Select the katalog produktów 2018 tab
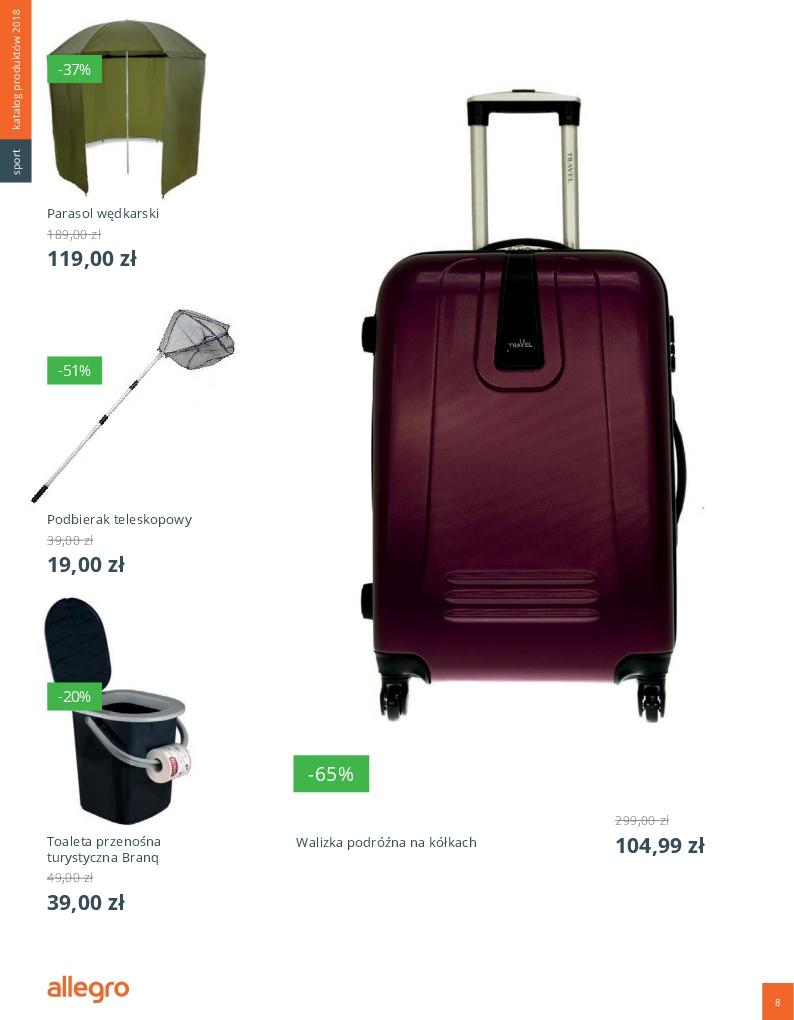This screenshot has height=1020, width=794. click(16, 70)
